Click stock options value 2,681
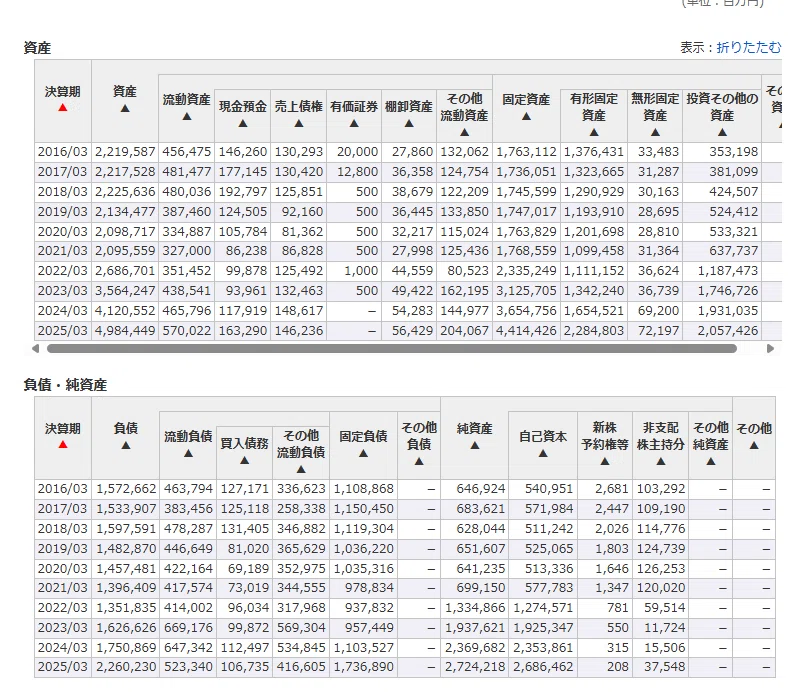This screenshot has height=694, width=792. click(x=612, y=489)
